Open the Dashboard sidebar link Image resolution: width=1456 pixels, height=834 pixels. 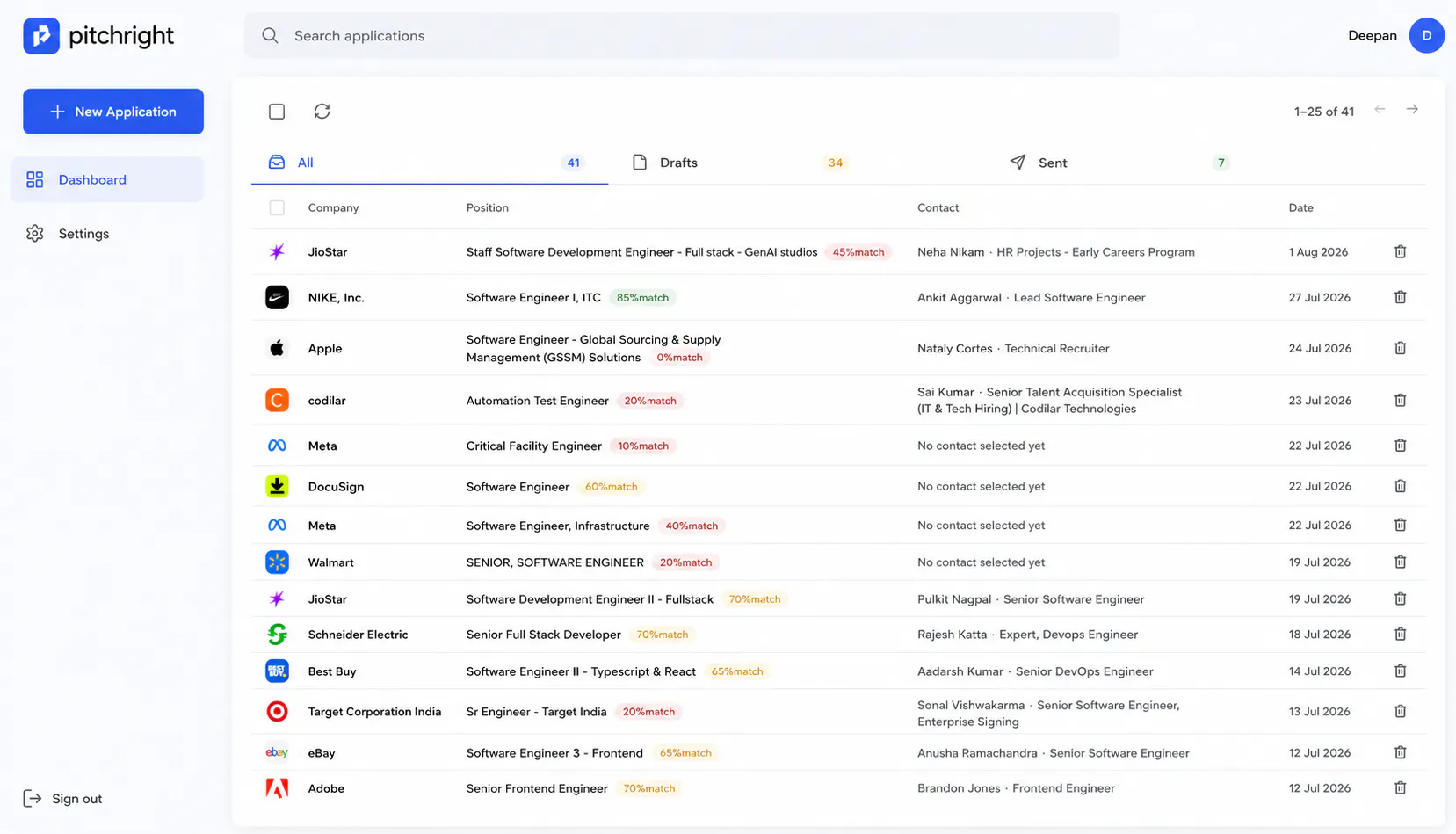pos(107,179)
